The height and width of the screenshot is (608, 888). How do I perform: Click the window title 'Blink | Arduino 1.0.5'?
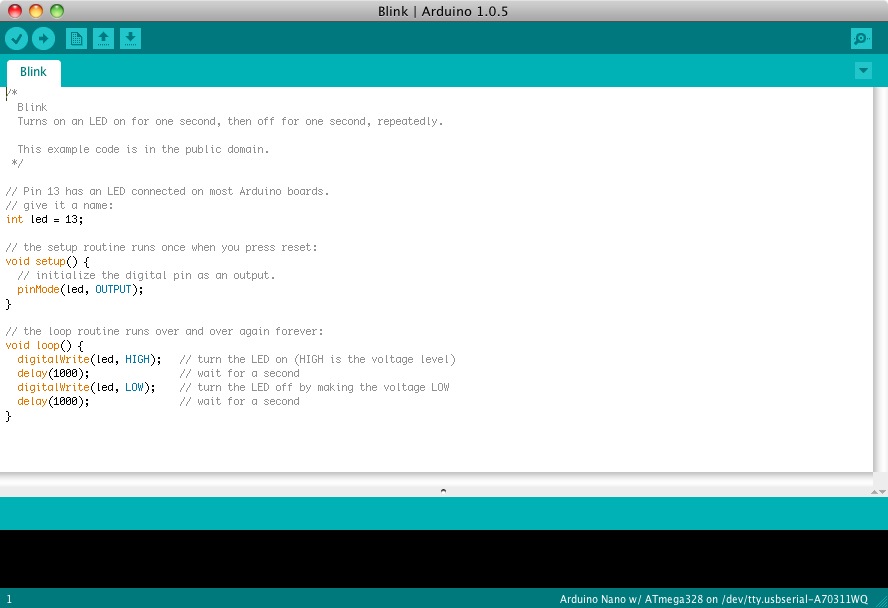tap(443, 11)
